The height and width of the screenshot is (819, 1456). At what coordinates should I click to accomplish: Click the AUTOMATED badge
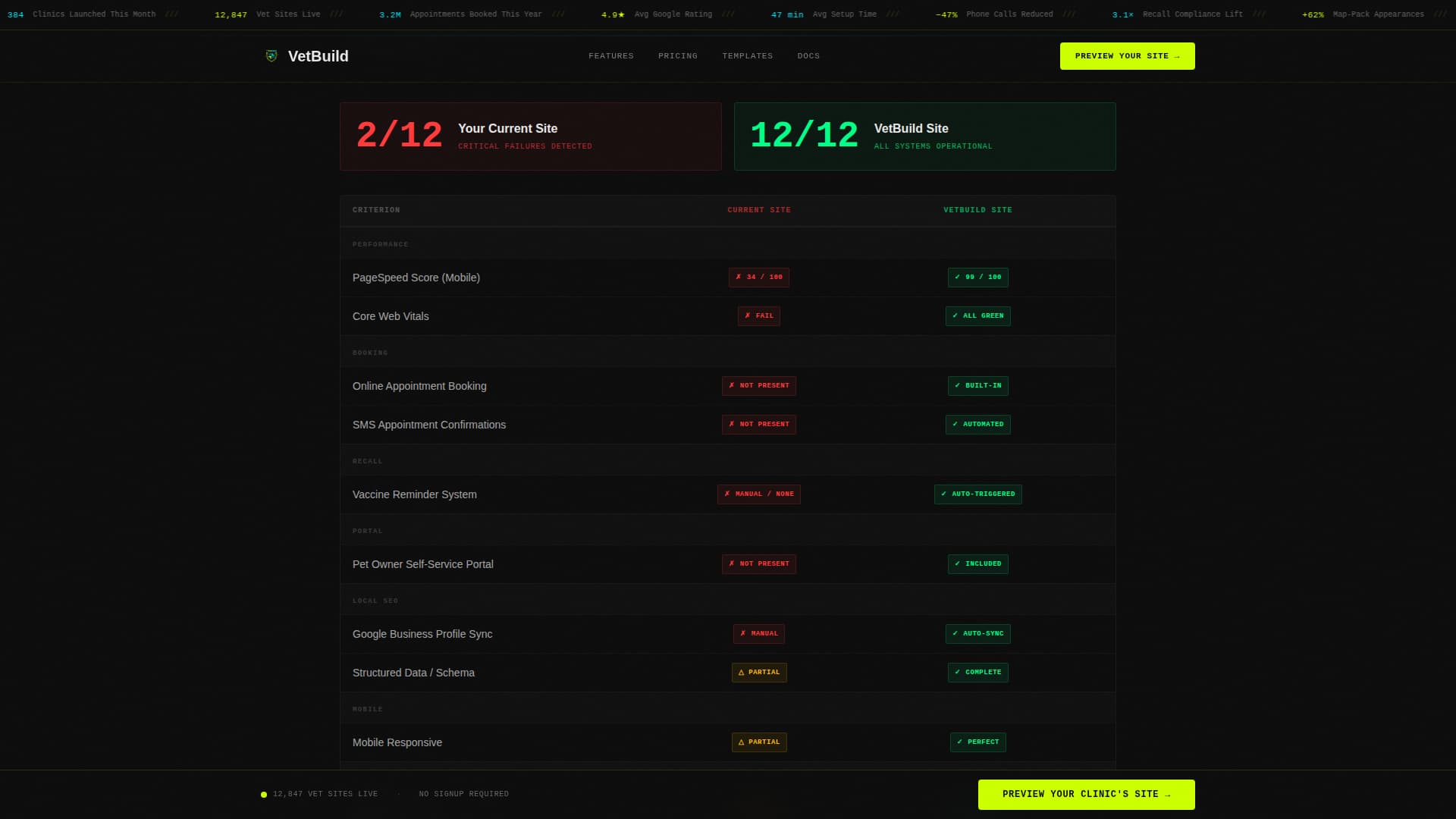point(978,425)
